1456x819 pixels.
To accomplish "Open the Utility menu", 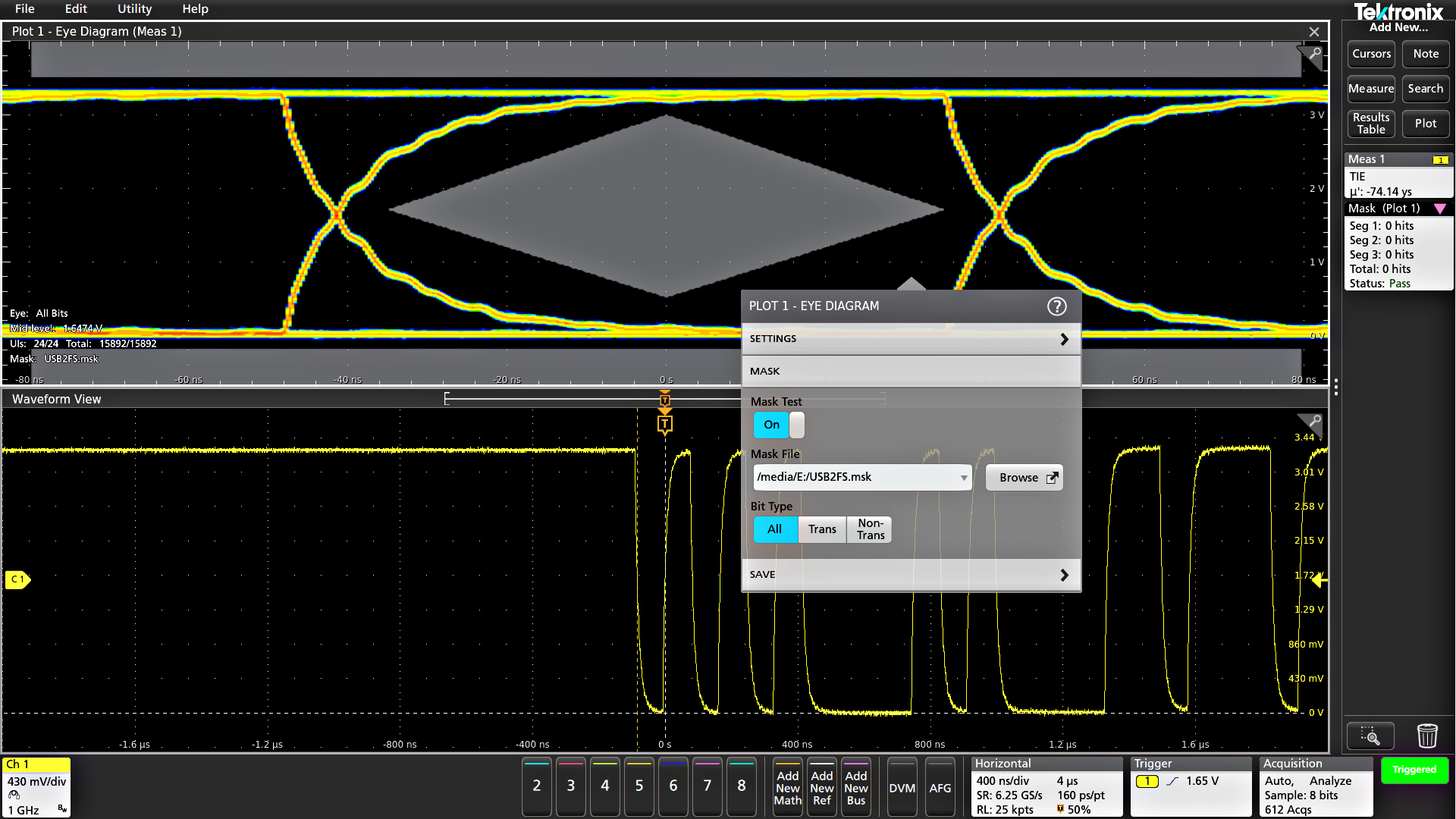I will 134,9.
